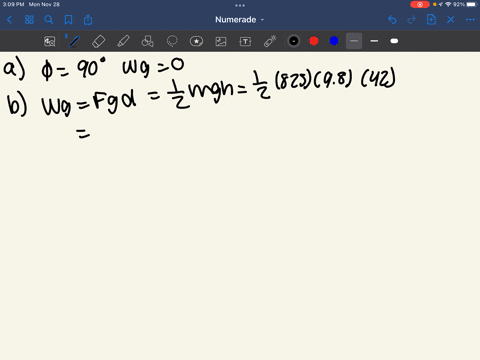Select the Pen tool
480x360 pixels.
(x=74, y=41)
